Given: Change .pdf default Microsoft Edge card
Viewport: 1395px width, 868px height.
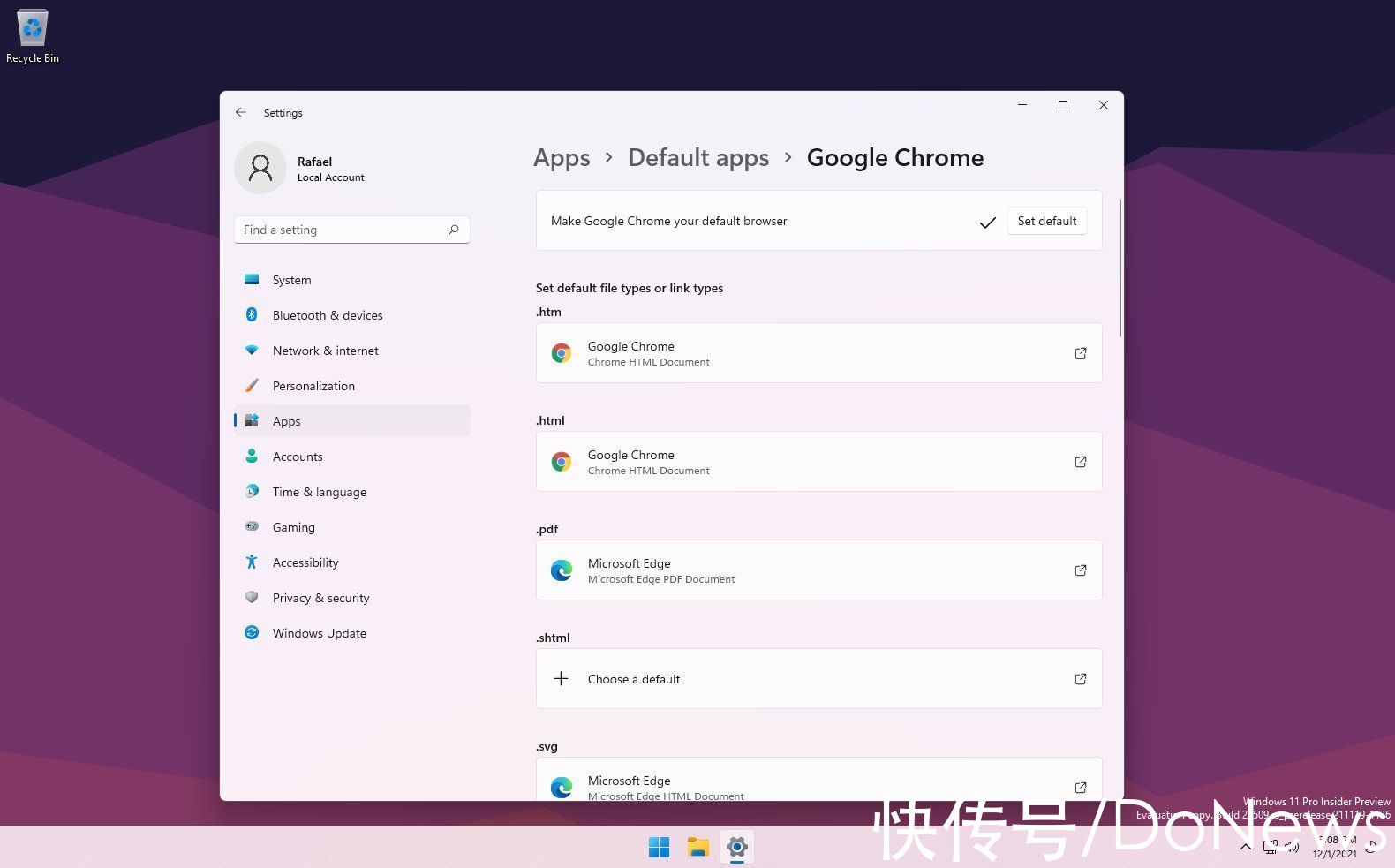Looking at the screenshot, I should point(818,570).
